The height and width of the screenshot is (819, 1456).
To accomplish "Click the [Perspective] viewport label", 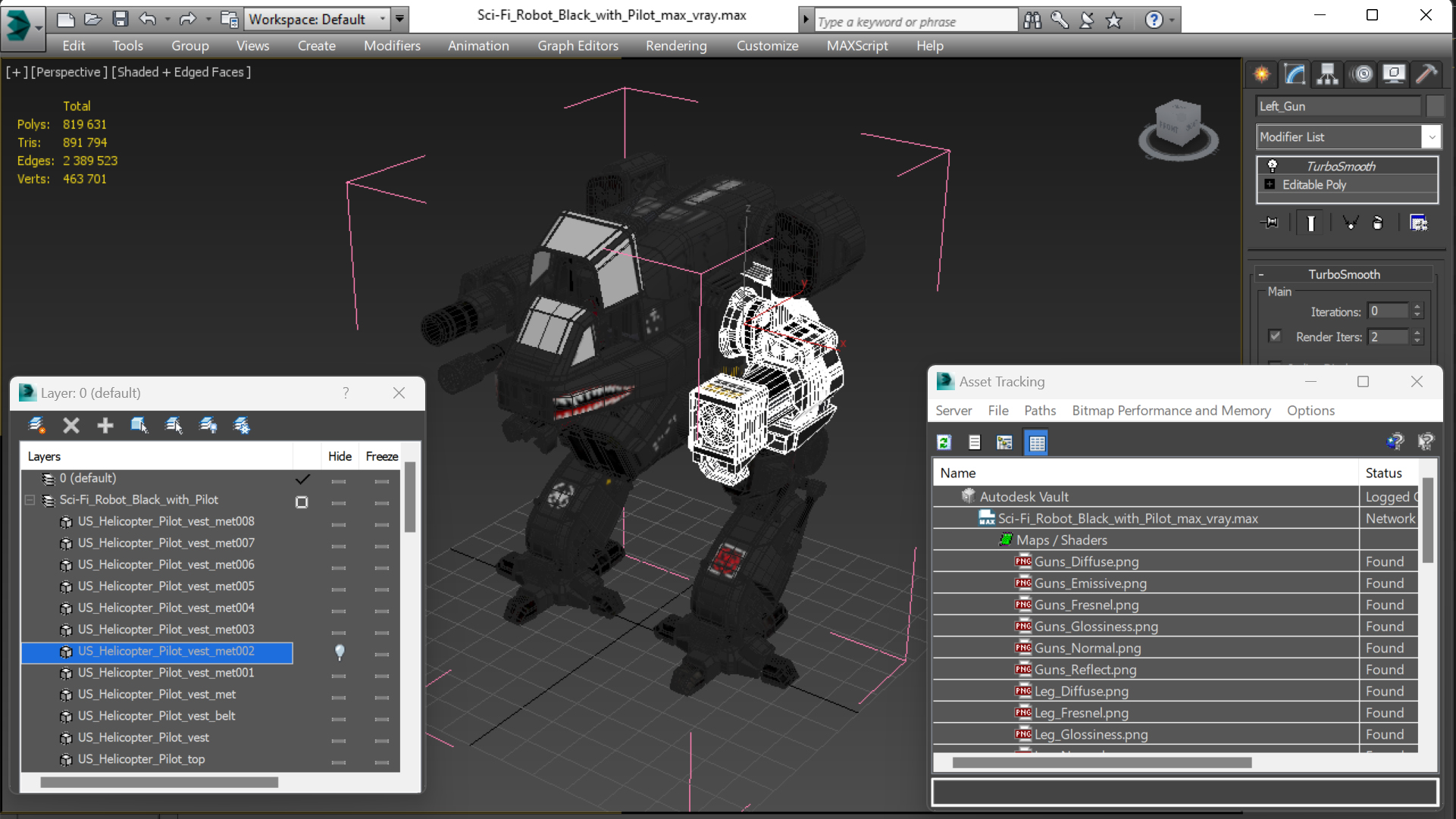I will tap(69, 72).
